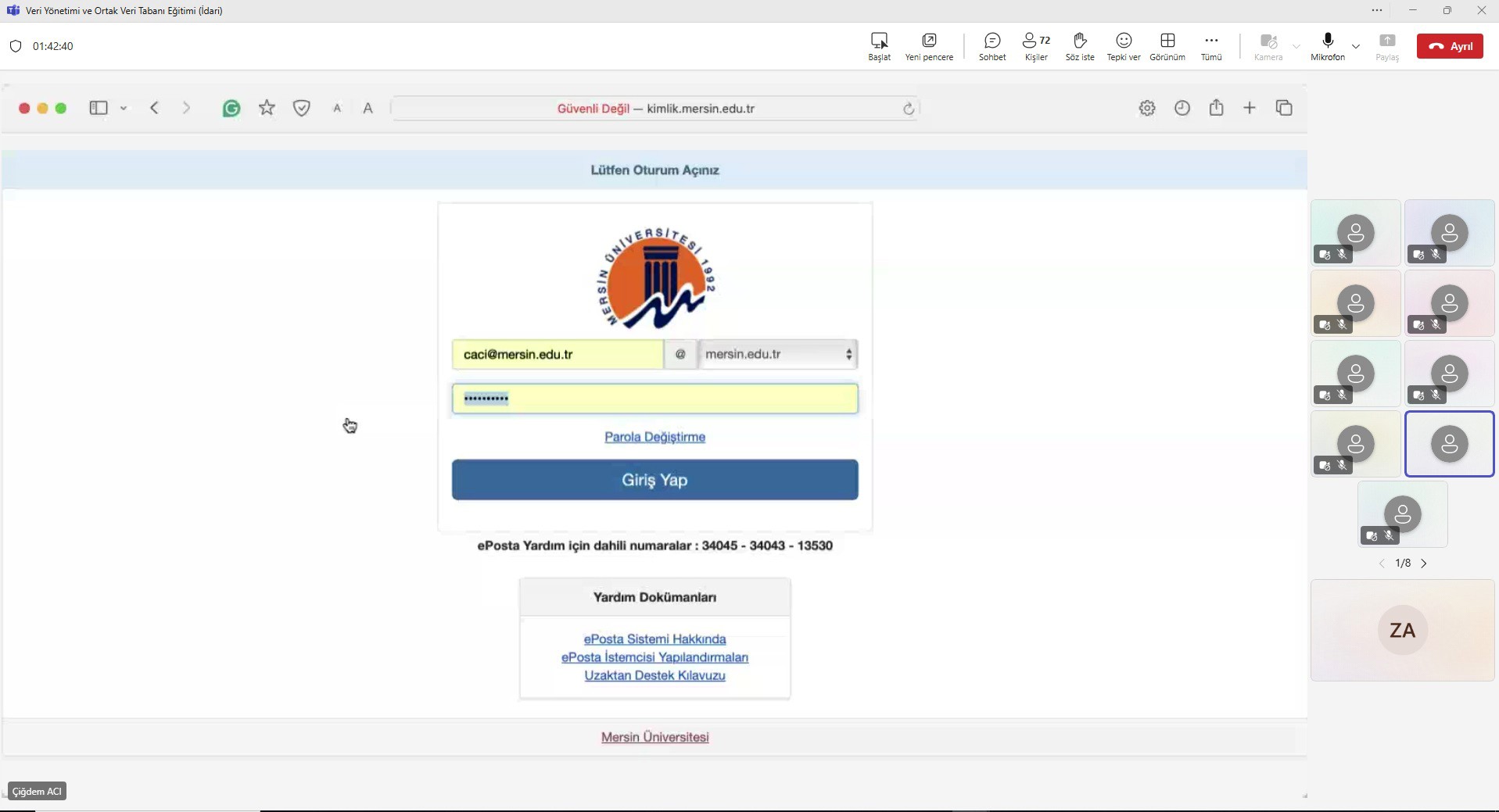Click the email field caci@mersin.edu.tr

(558, 355)
